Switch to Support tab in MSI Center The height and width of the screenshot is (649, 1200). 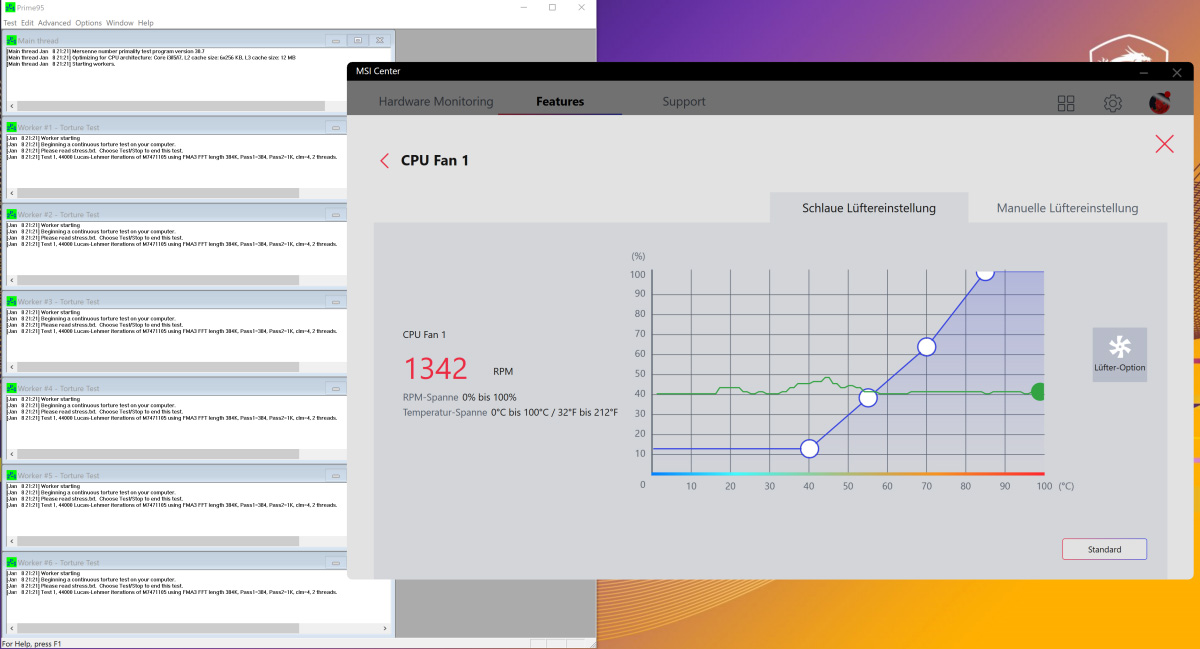[684, 102]
